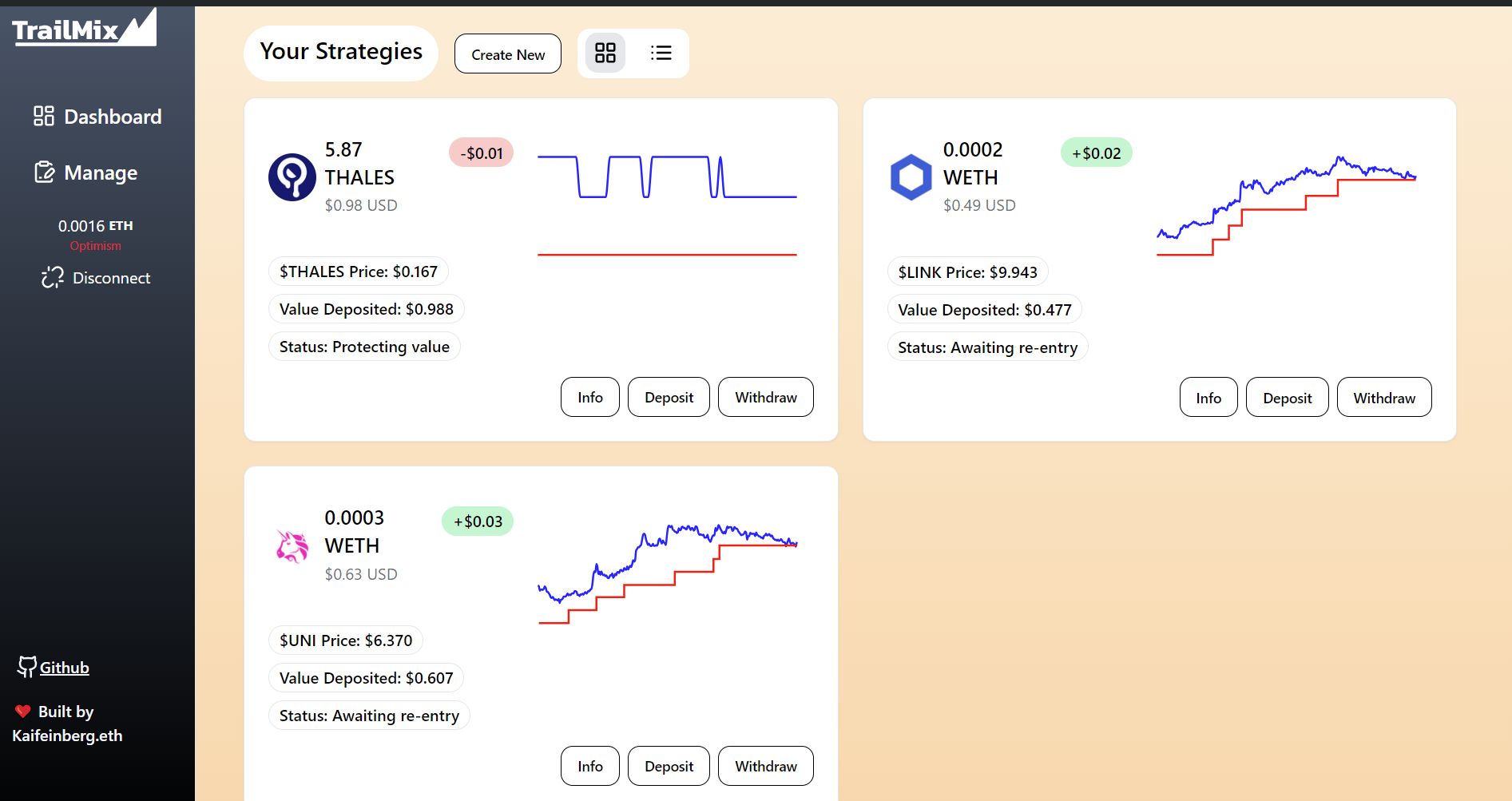1512x801 pixels.
Task: Click UNI card 'Status: Awaiting re-entry'
Action: 369,716
